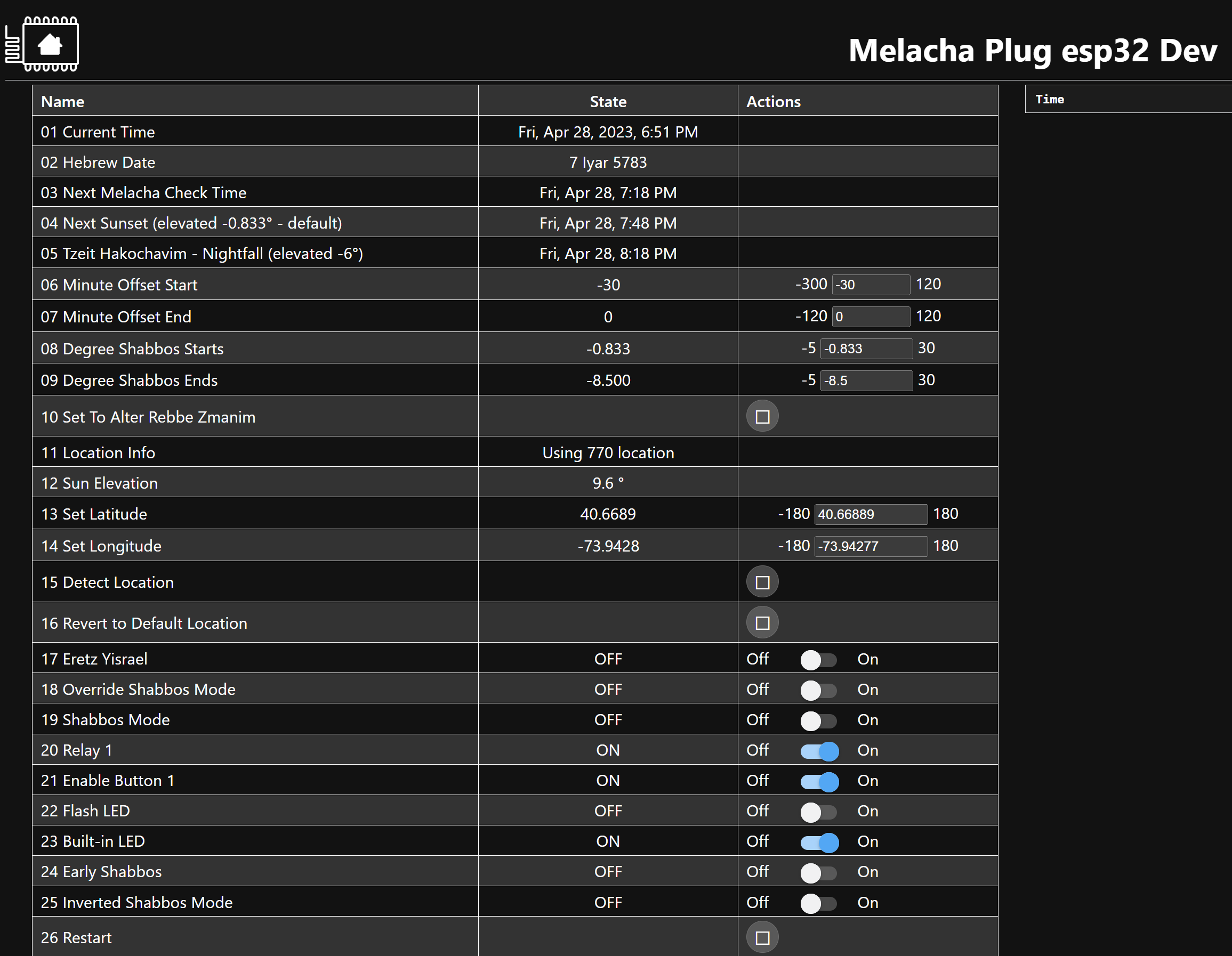Click the On label for Flash LED
Screen dimensions: 1232x956
[867, 812]
